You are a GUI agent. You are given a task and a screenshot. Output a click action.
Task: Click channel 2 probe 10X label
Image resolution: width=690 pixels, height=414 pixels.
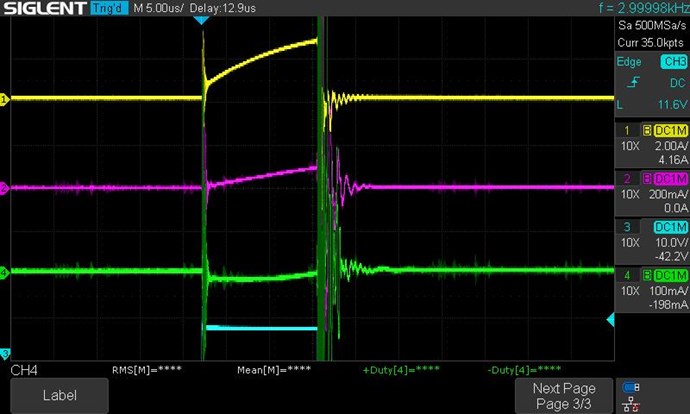[x=629, y=194]
